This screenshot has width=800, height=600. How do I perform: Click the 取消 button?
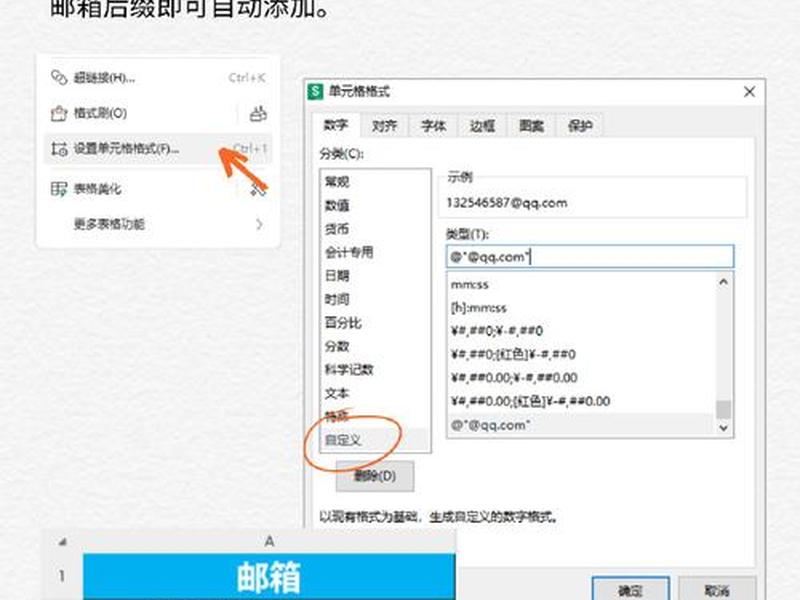[716, 590]
